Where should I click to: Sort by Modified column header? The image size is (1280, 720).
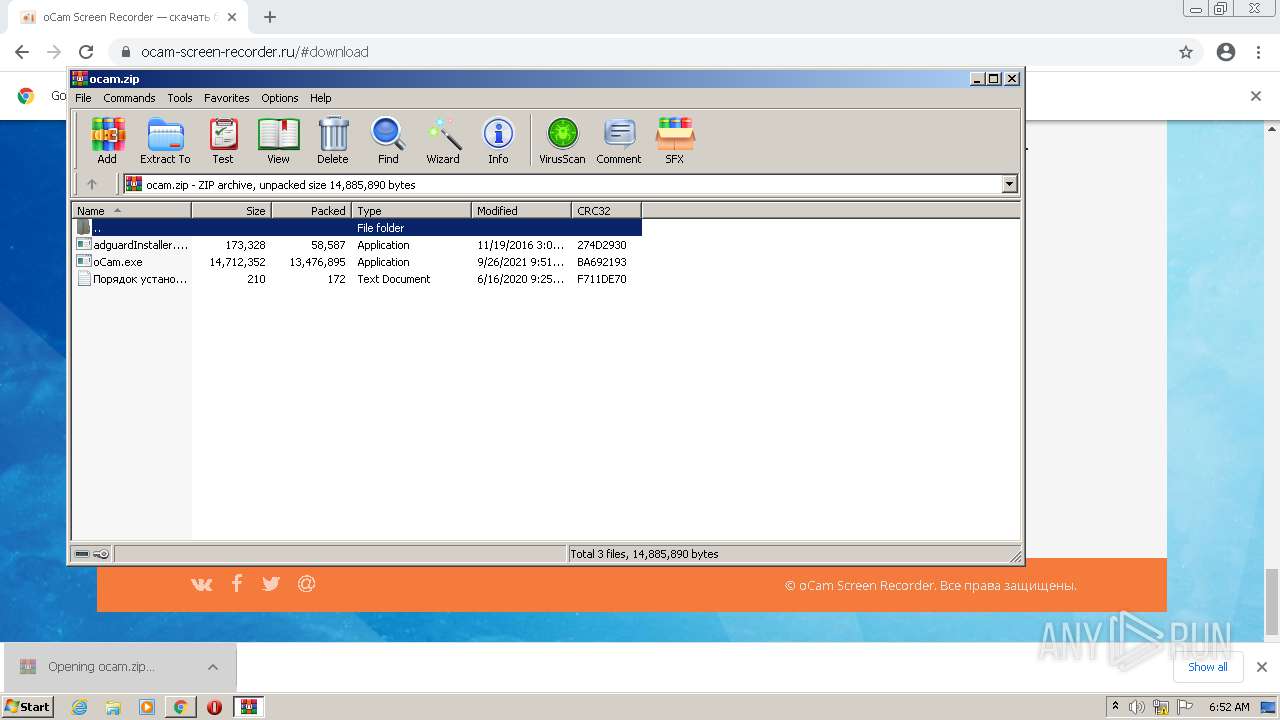522,211
